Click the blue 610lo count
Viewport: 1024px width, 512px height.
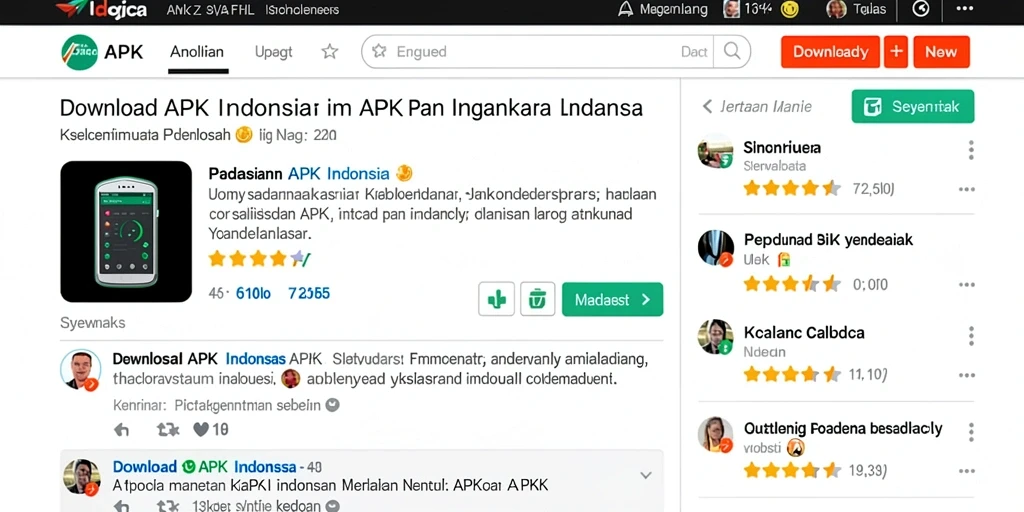tap(253, 293)
